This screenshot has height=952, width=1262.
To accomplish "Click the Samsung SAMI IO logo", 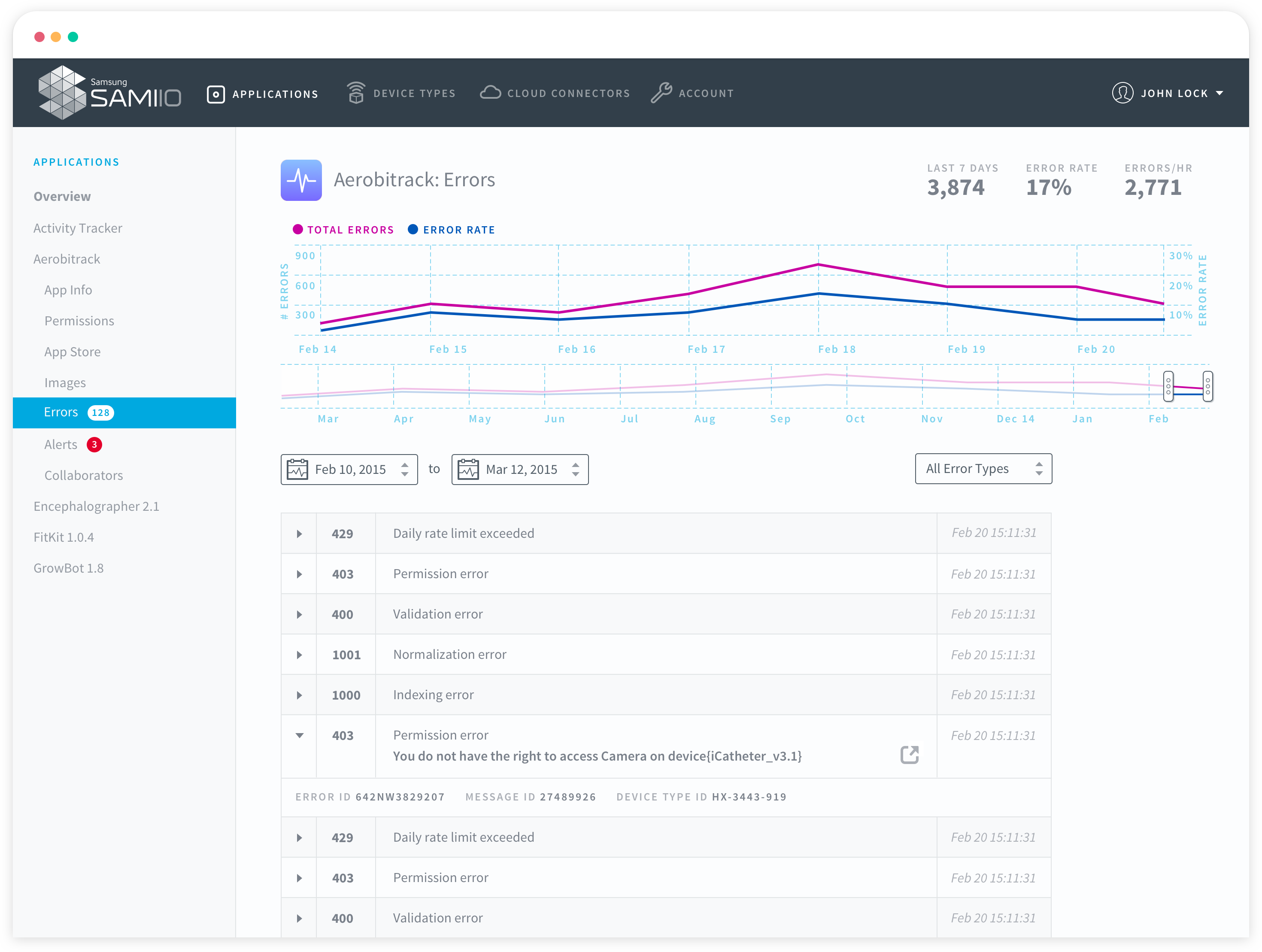I will 109,93.
